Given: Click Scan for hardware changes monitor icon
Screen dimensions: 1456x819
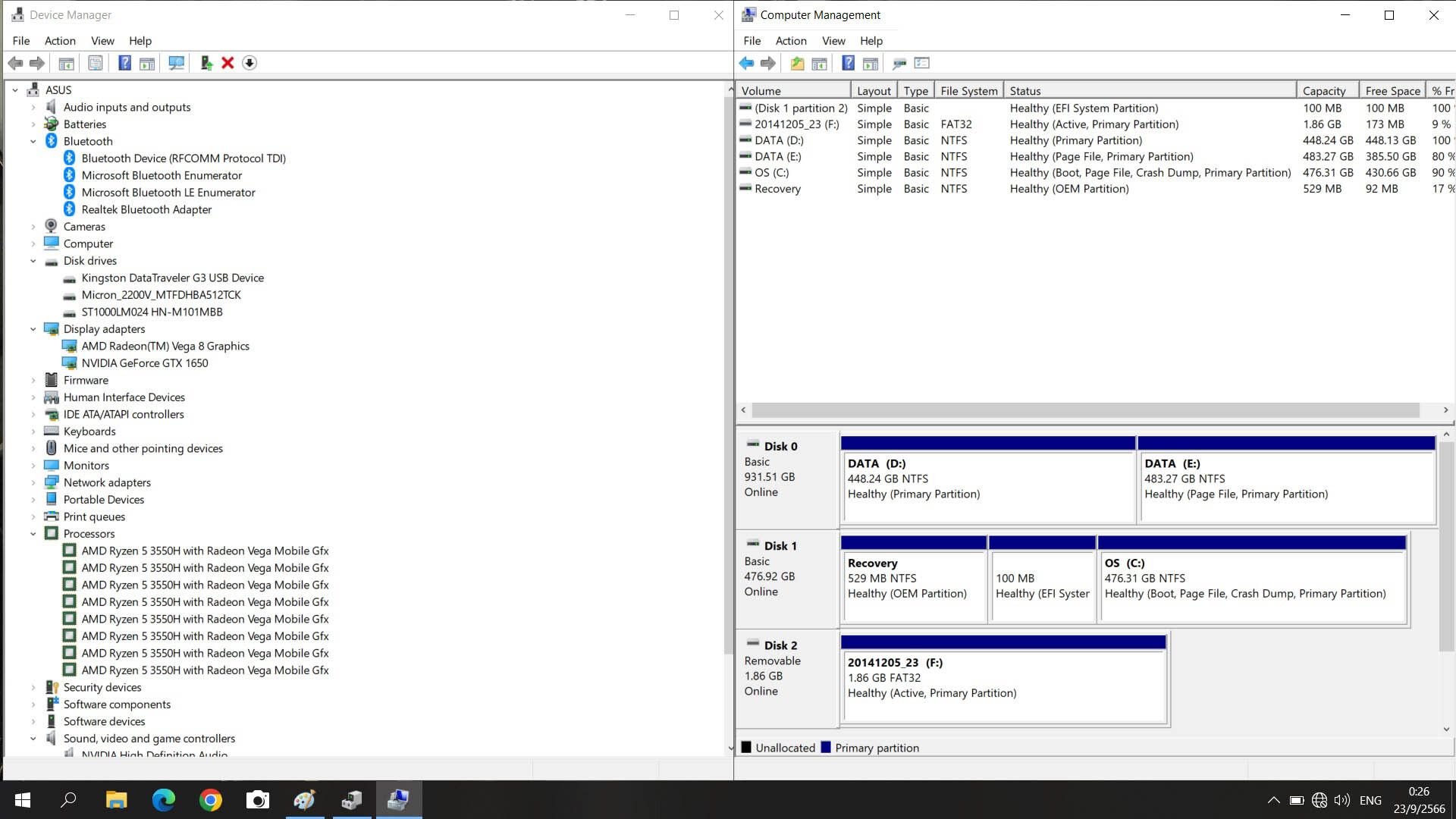Looking at the screenshot, I should point(176,63).
